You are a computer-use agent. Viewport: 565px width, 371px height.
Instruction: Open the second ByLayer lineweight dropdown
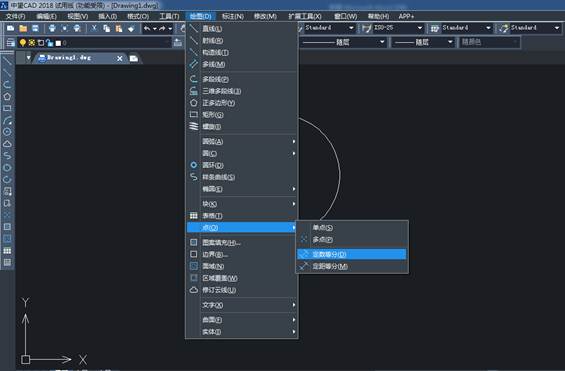[x=423, y=43]
